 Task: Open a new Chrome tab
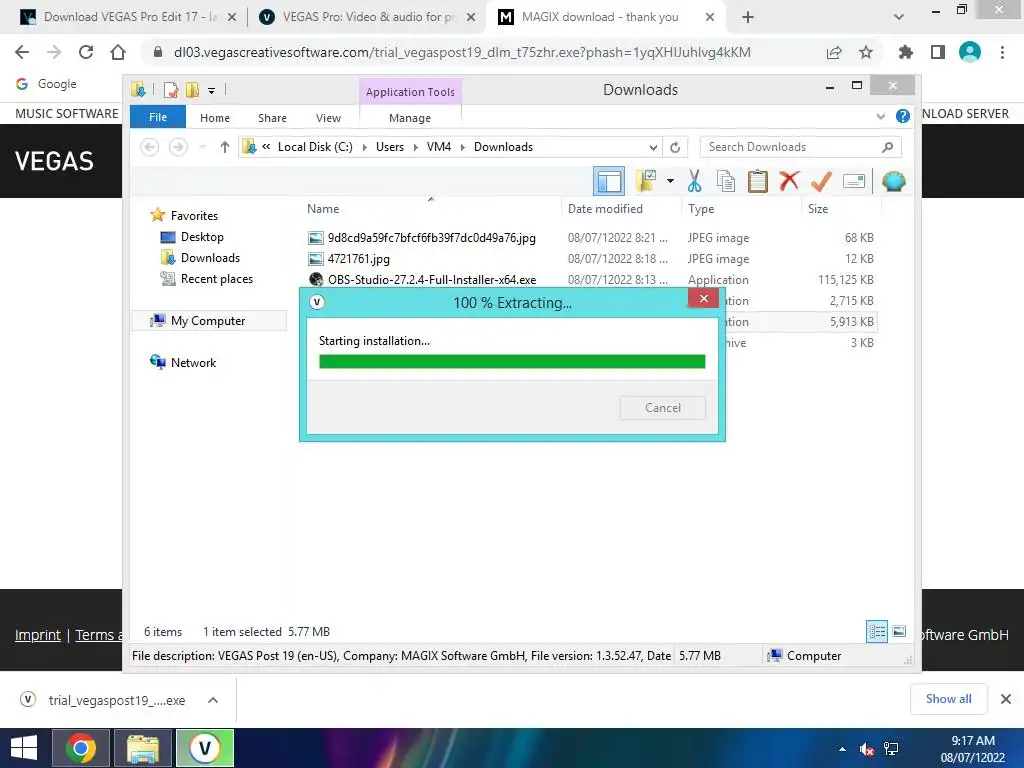click(748, 17)
